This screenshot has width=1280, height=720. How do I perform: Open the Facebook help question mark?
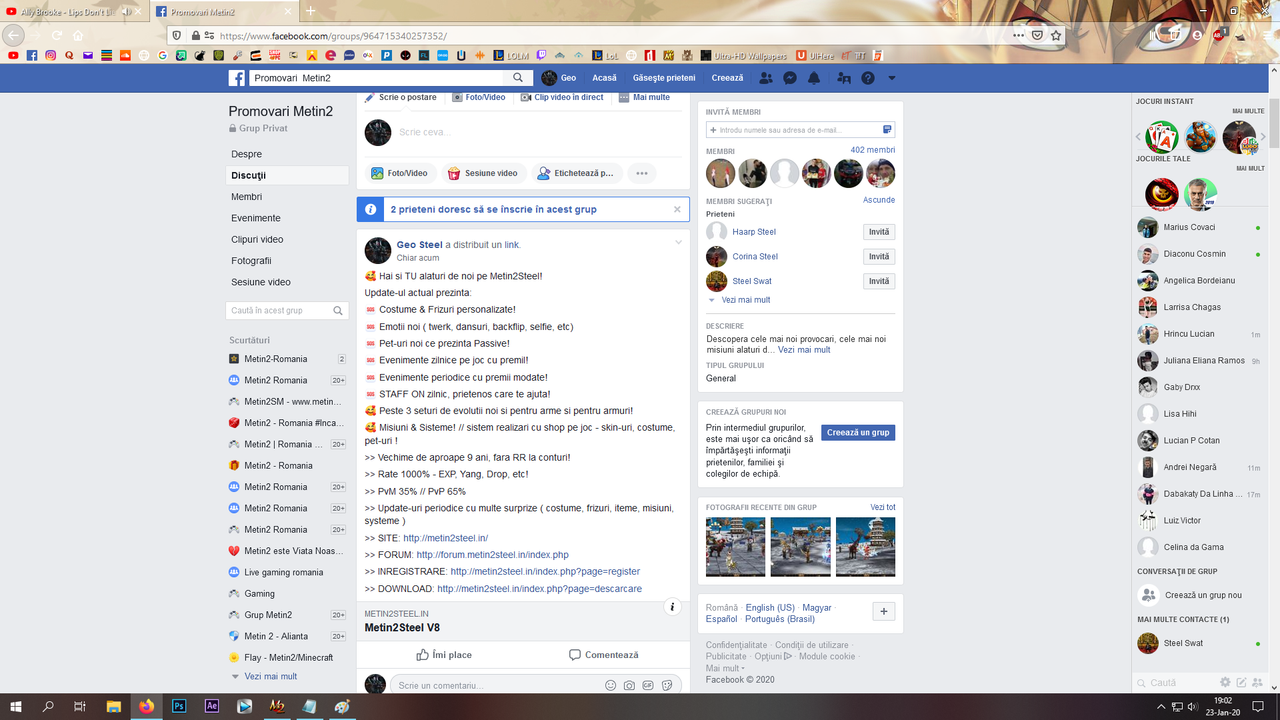point(868,78)
